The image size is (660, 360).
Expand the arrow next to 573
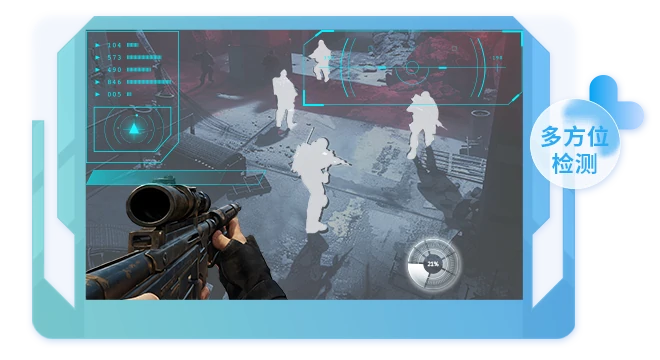tap(98, 57)
